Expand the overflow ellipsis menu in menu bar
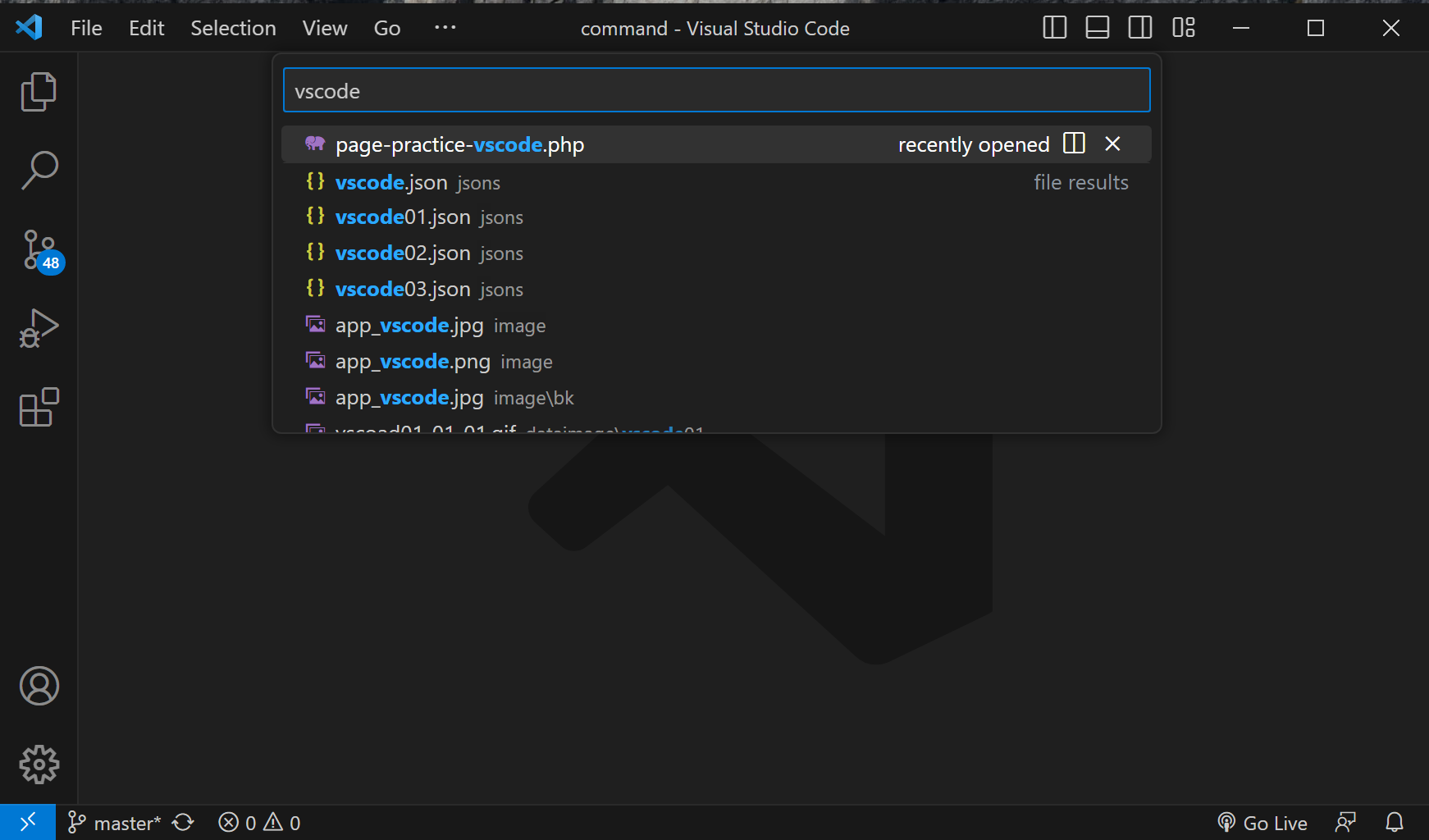Image resolution: width=1429 pixels, height=840 pixels. (x=445, y=27)
